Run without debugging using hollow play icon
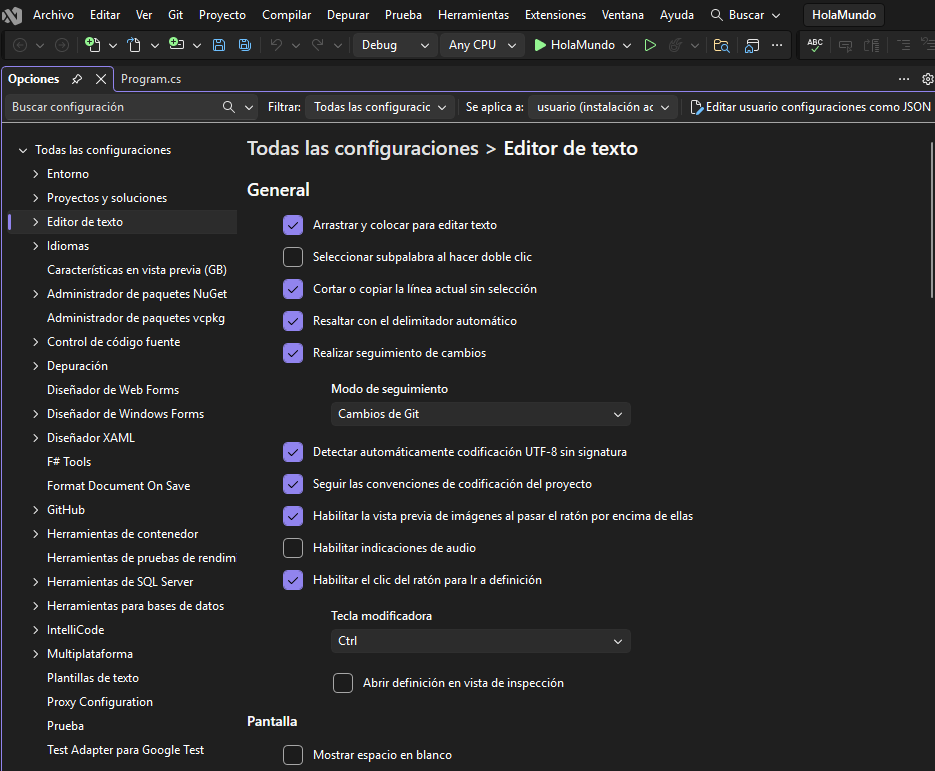This screenshot has height=771, width=935. pyautogui.click(x=649, y=45)
